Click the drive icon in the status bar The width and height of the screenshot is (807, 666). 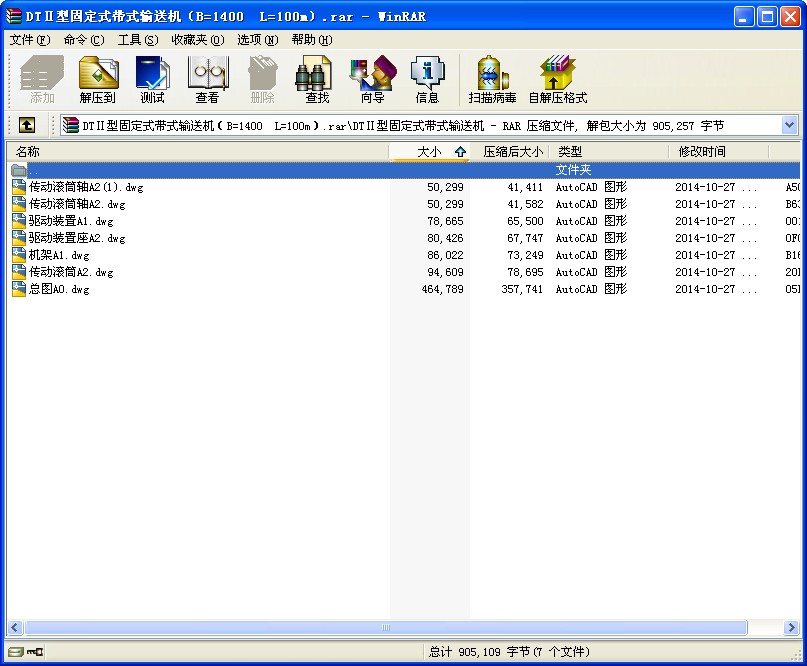15,652
